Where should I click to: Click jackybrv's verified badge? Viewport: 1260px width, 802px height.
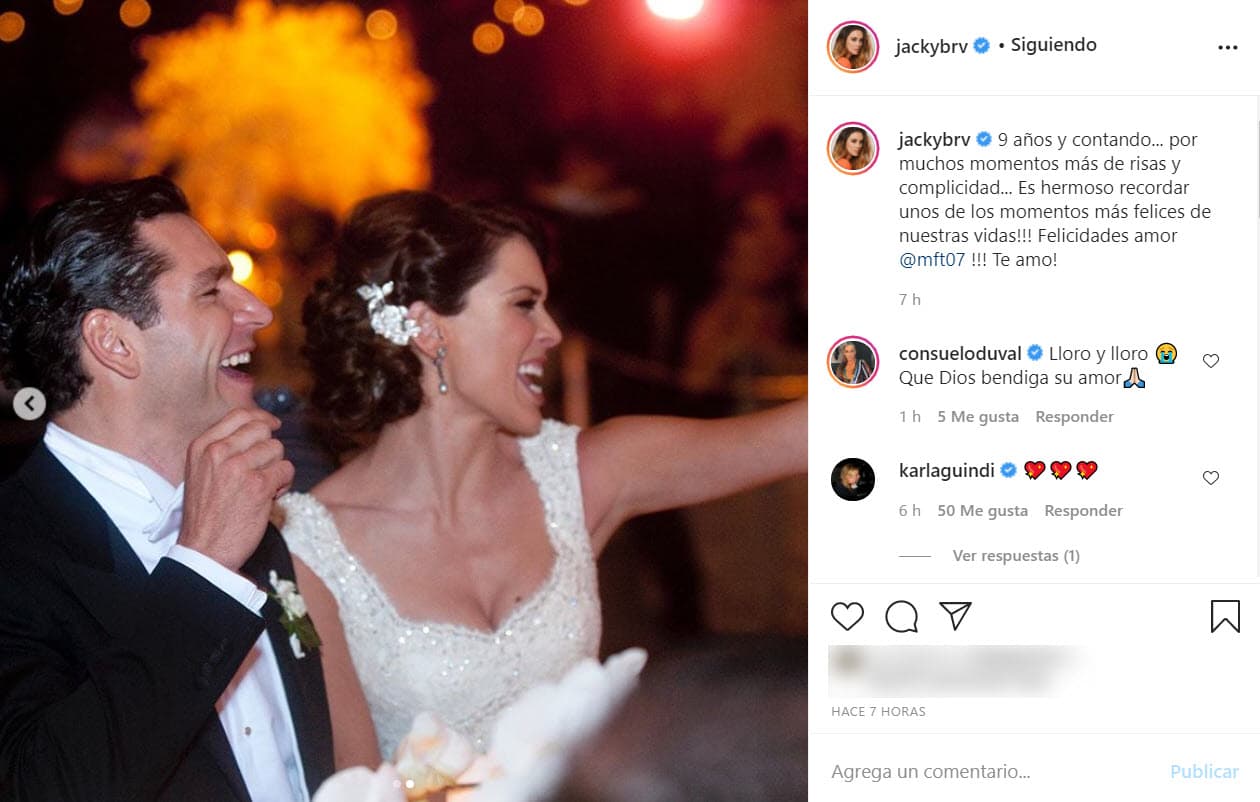tap(981, 45)
